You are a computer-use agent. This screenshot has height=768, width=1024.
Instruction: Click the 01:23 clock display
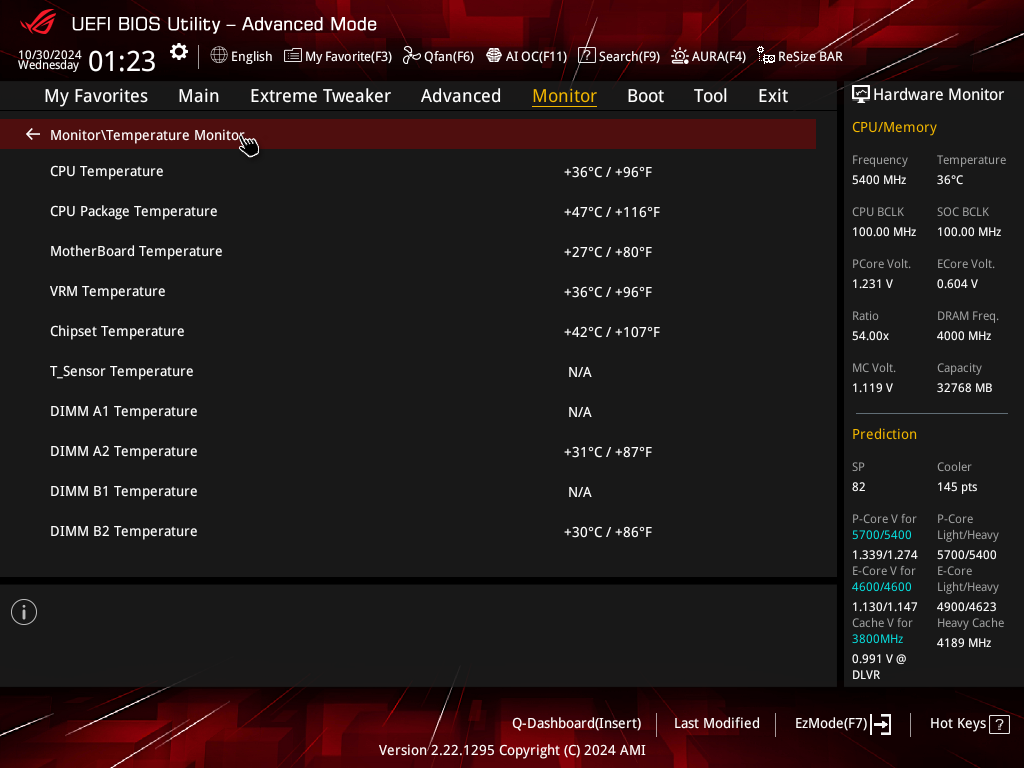click(x=122, y=62)
